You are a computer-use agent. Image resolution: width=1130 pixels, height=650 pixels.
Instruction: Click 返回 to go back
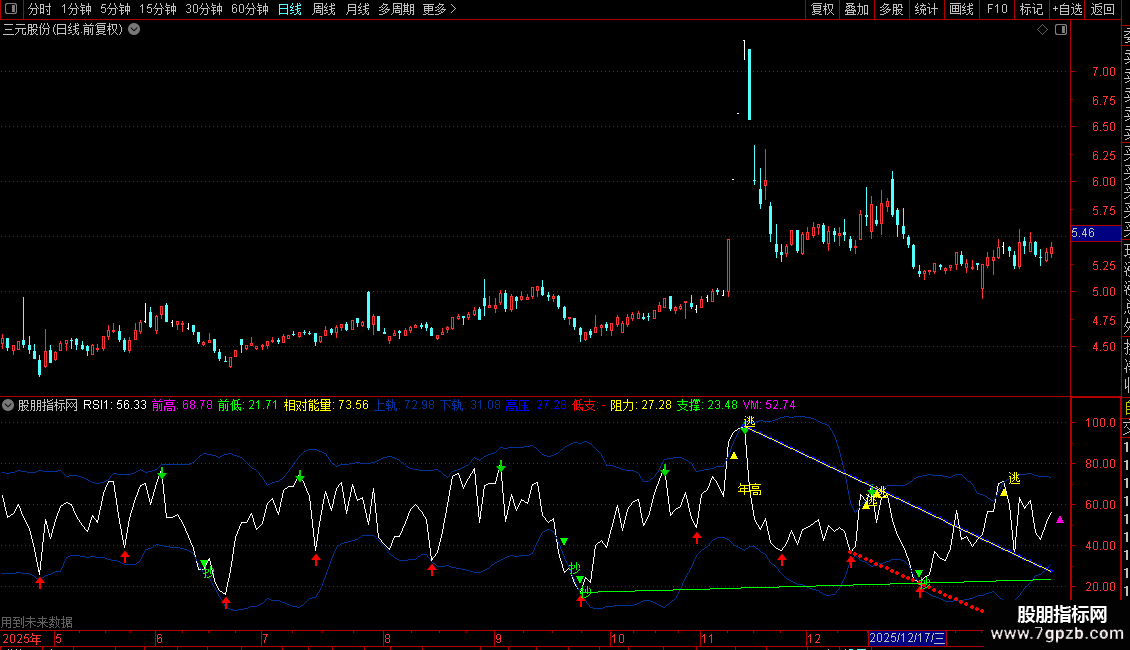[x=1103, y=9]
